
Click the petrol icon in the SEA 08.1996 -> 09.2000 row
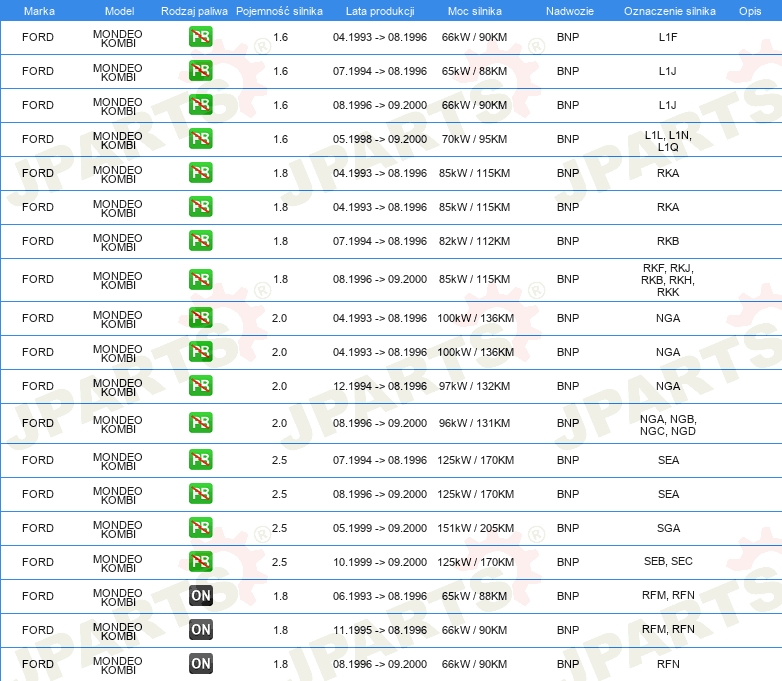pyautogui.click(x=200, y=493)
